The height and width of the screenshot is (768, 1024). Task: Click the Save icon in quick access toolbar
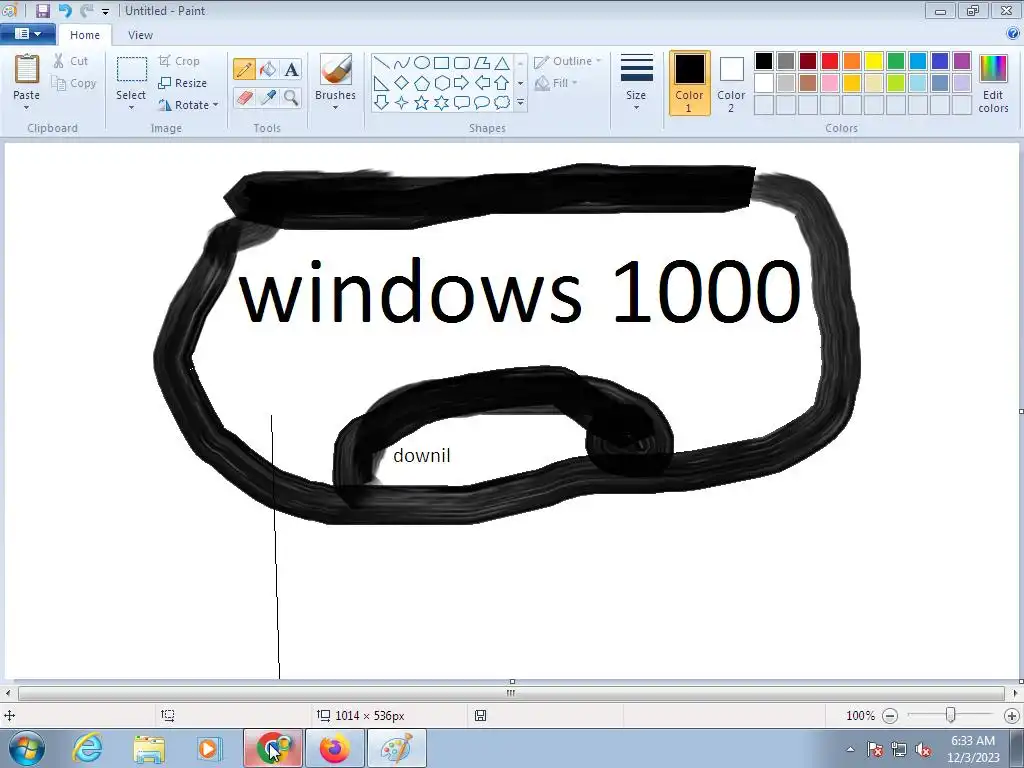pyautogui.click(x=42, y=10)
